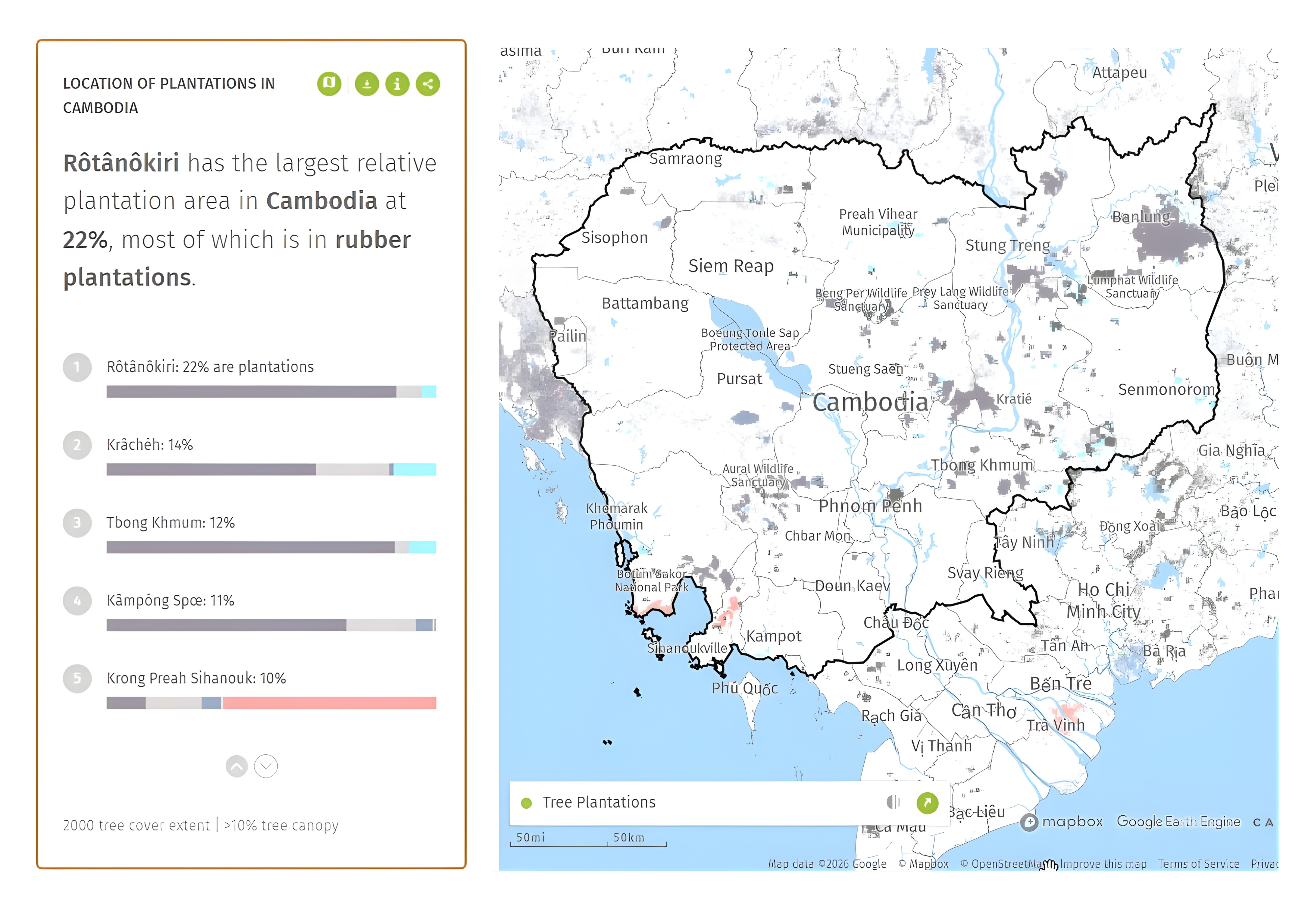Show previous plantation rankings with up chevron
The height and width of the screenshot is (909, 1316).
point(236,767)
